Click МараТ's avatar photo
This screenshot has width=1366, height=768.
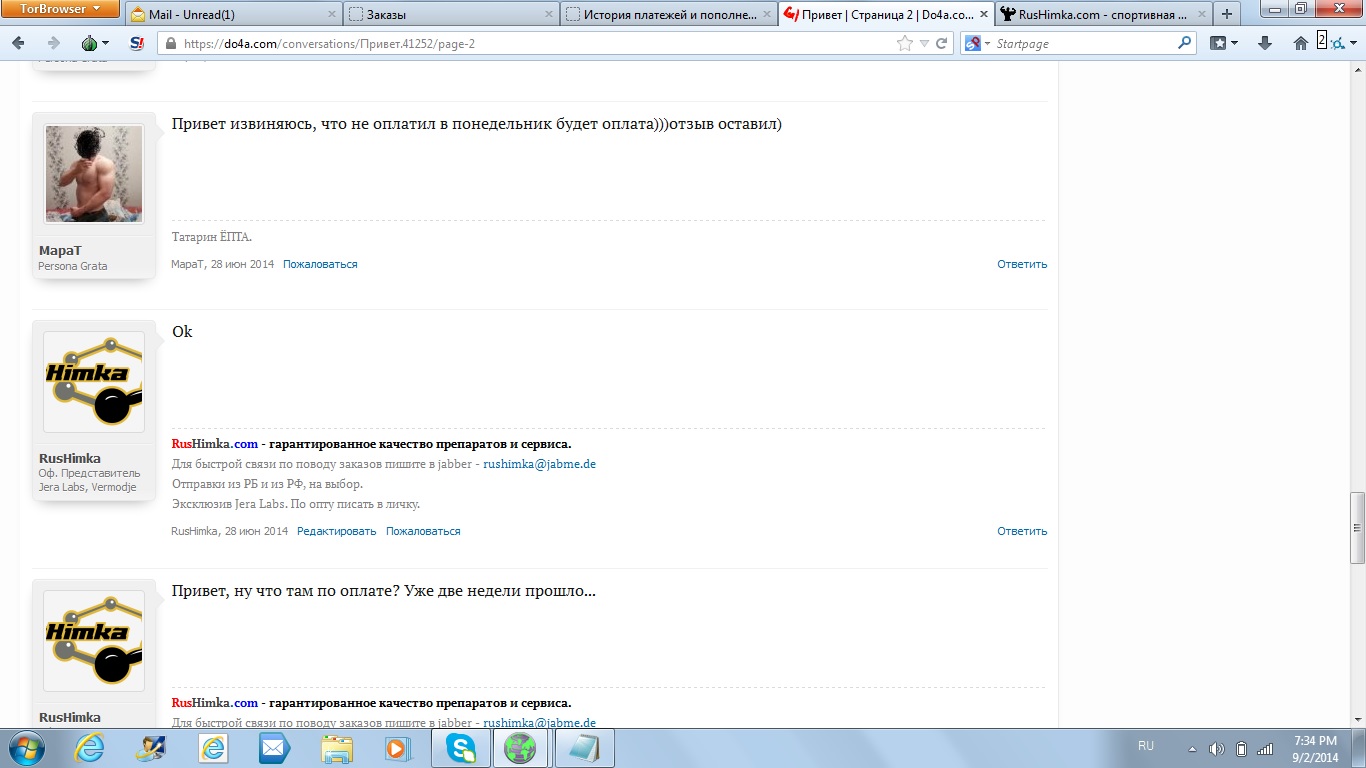click(x=94, y=174)
